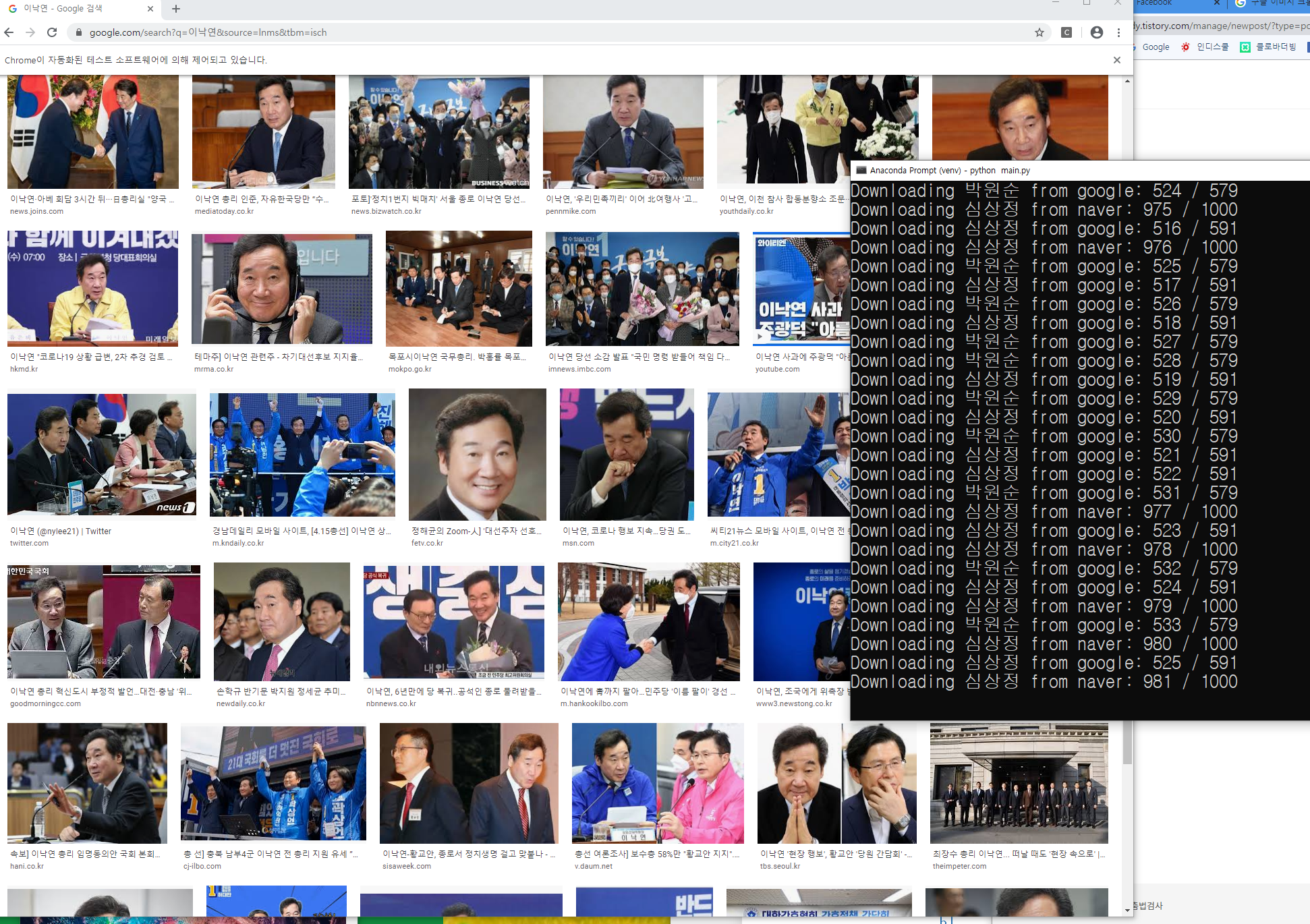Open the headphones portrait thumbnail from mrma.co.kr

[x=282, y=289]
